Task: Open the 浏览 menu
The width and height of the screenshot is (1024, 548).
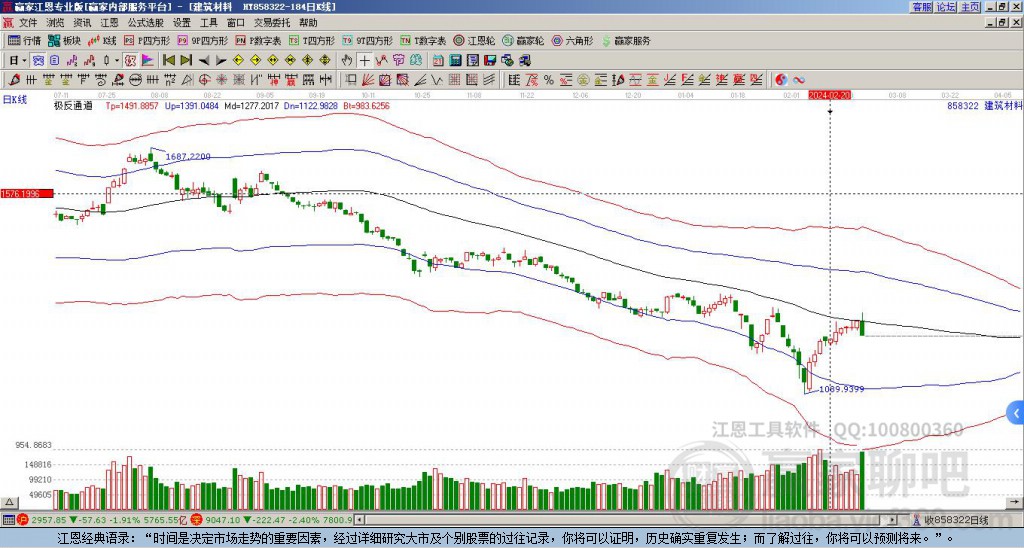Action: click(56, 23)
